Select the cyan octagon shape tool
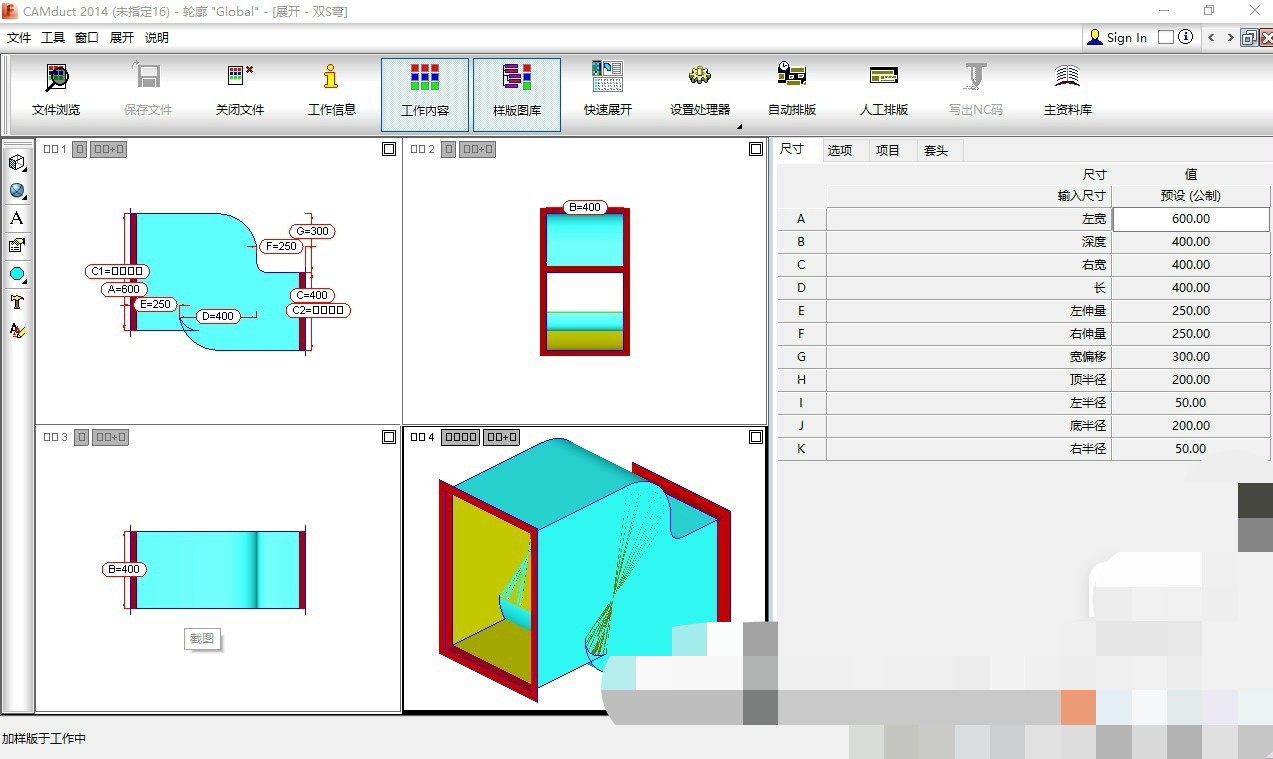This screenshot has height=759, width=1273. 17,274
